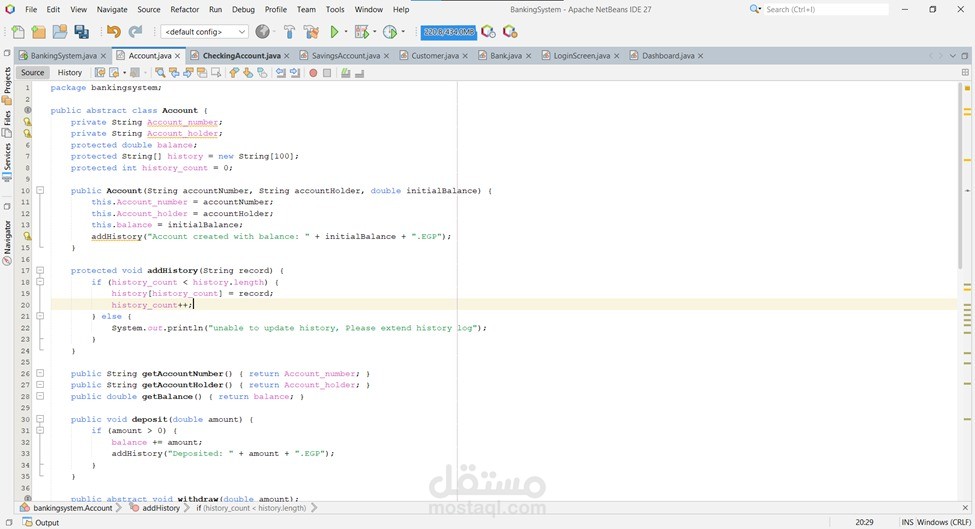Run the project with the green play icon
The width and height of the screenshot is (975, 529).
[x=335, y=32]
